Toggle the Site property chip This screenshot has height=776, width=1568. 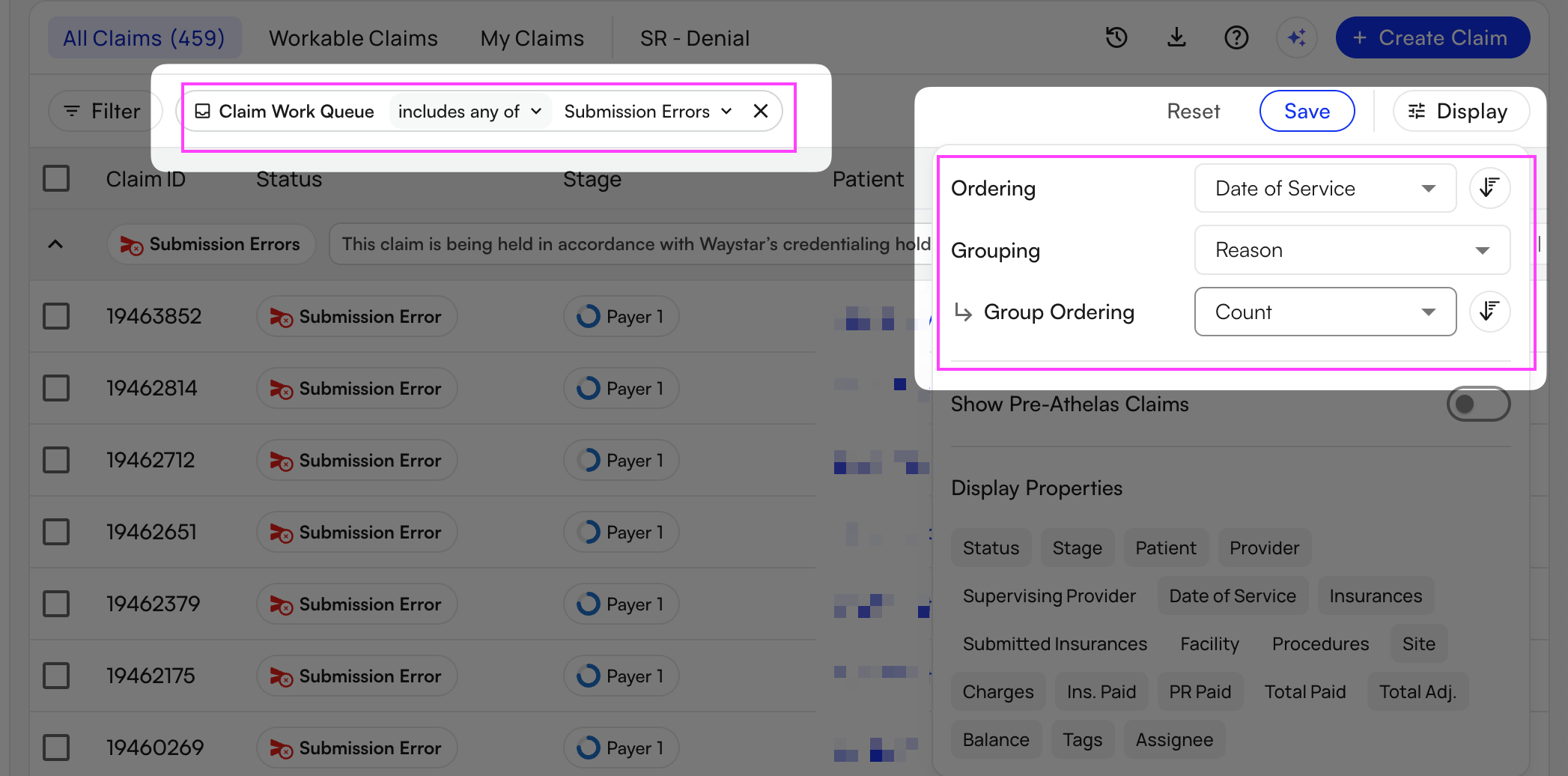(x=1418, y=643)
